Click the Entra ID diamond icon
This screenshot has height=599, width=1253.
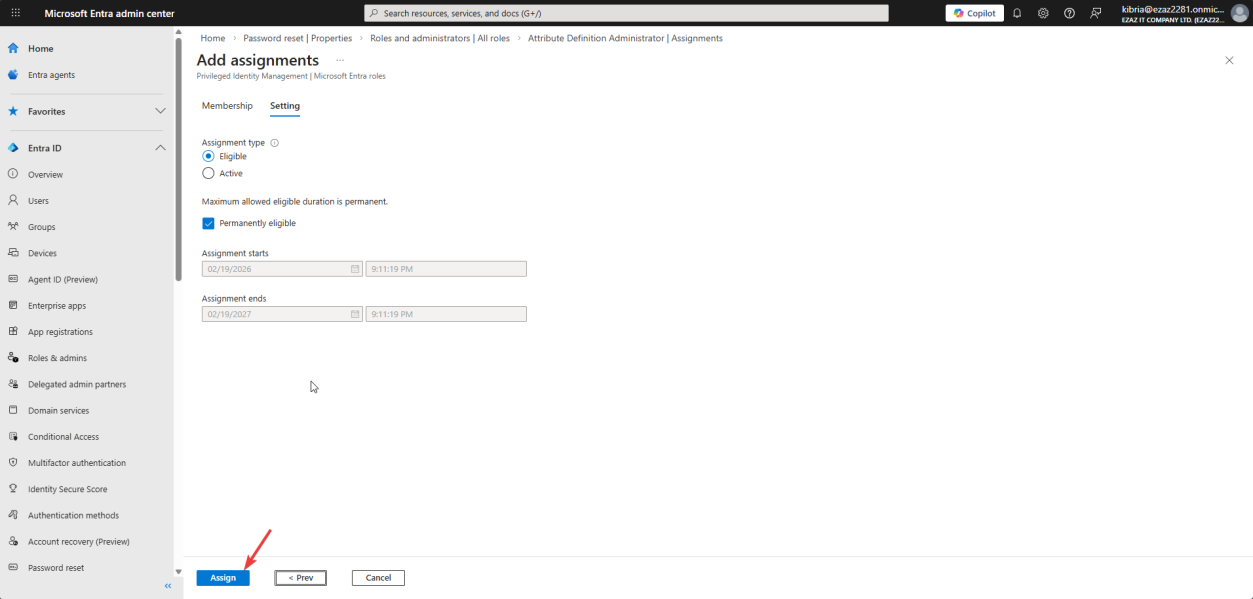[13, 148]
